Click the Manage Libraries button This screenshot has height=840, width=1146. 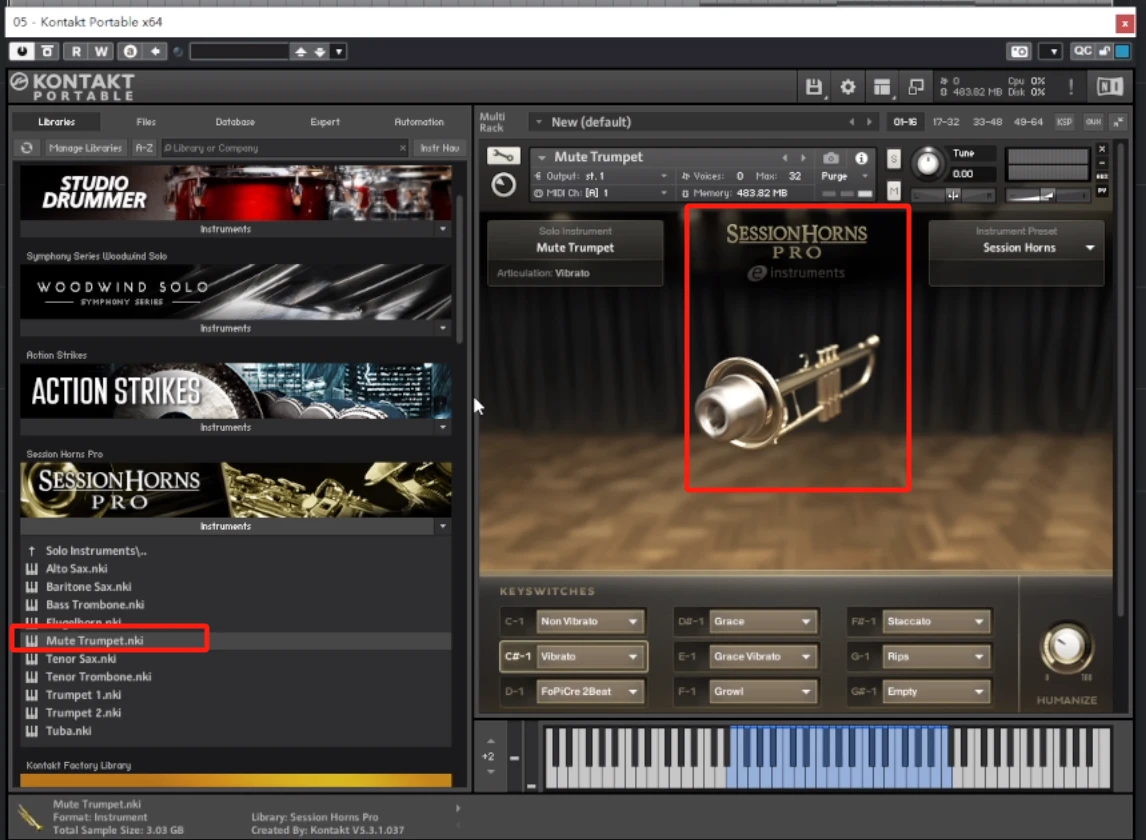tap(85, 148)
